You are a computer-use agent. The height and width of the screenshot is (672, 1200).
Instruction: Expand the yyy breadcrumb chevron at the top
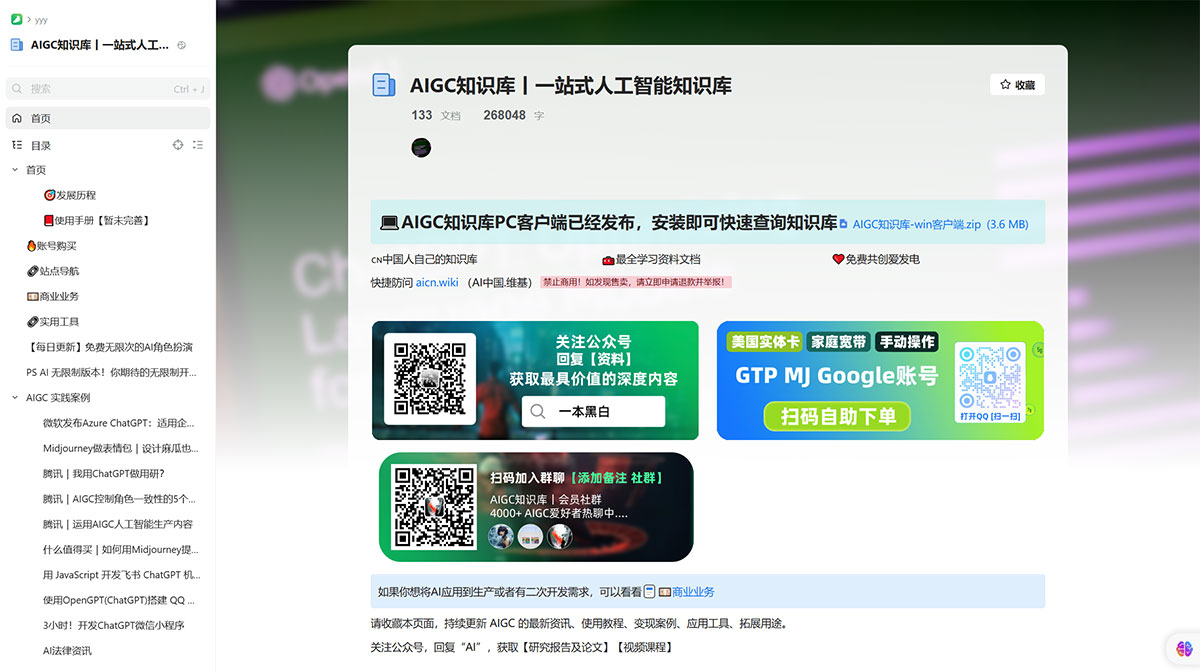pos(28,18)
